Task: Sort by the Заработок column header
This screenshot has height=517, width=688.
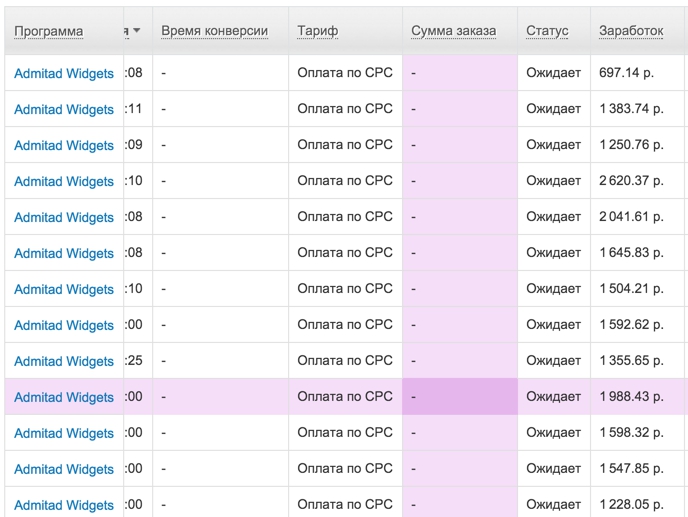Action: tap(631, 31)
